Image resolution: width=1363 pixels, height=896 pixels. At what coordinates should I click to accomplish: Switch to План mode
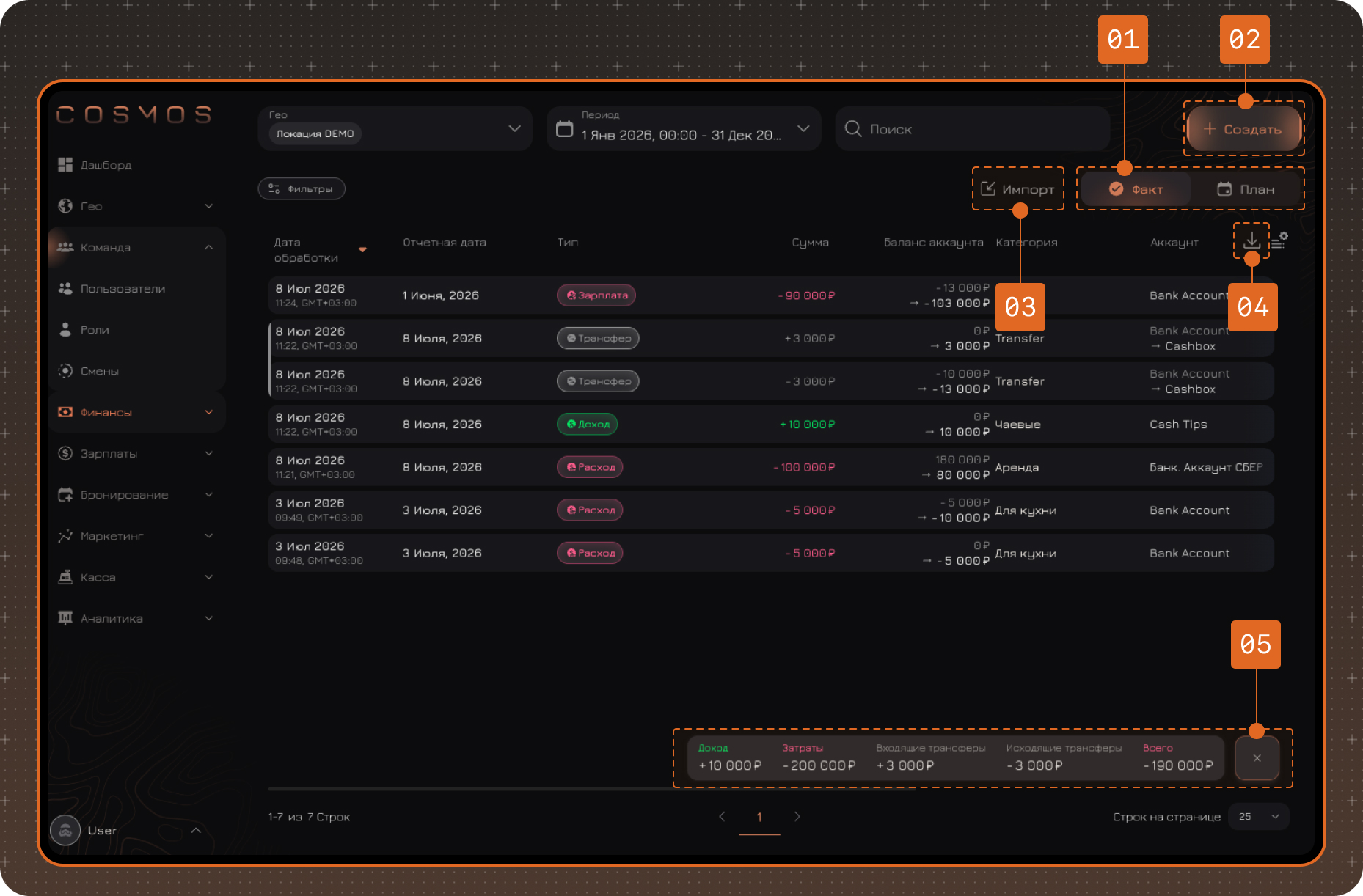(1246, 189)
